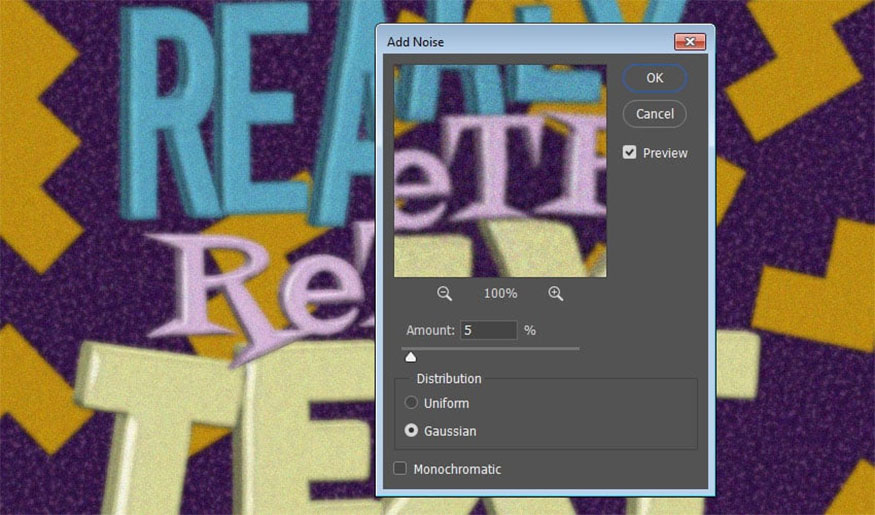This screenshot has height=515, width=875.
Task: Enable the Monochromatic checkbox
Action: (400, 468)
